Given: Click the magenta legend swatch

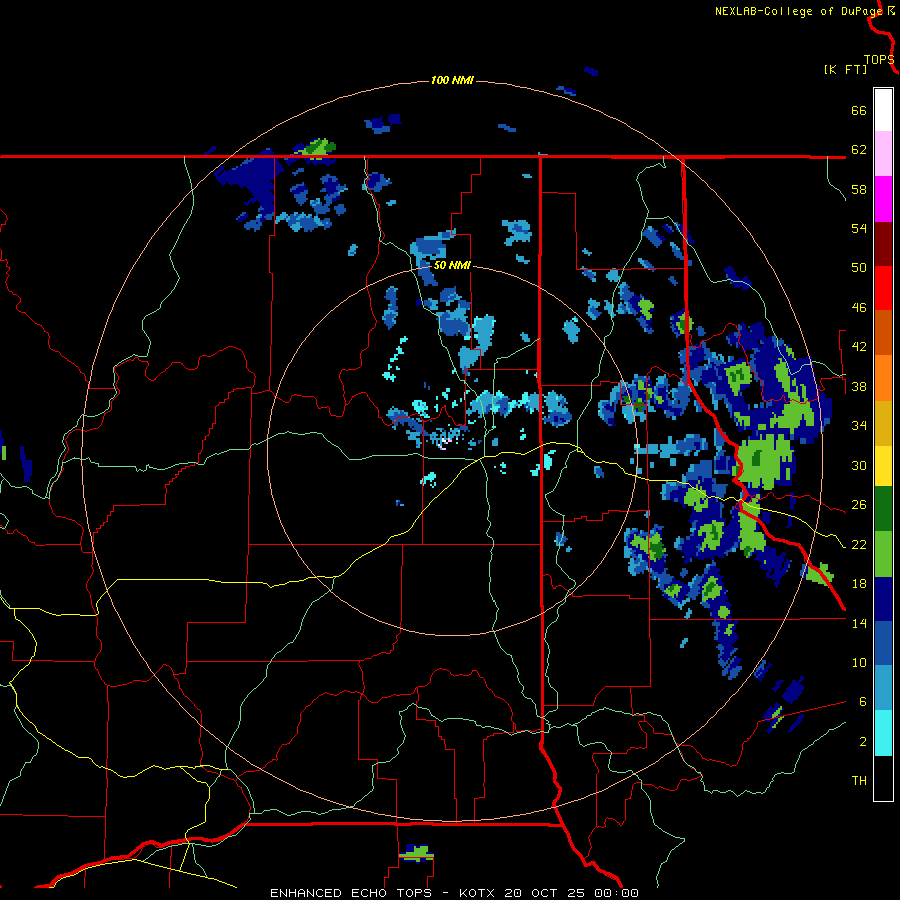Looking at the screenshot, I should 883,199.
